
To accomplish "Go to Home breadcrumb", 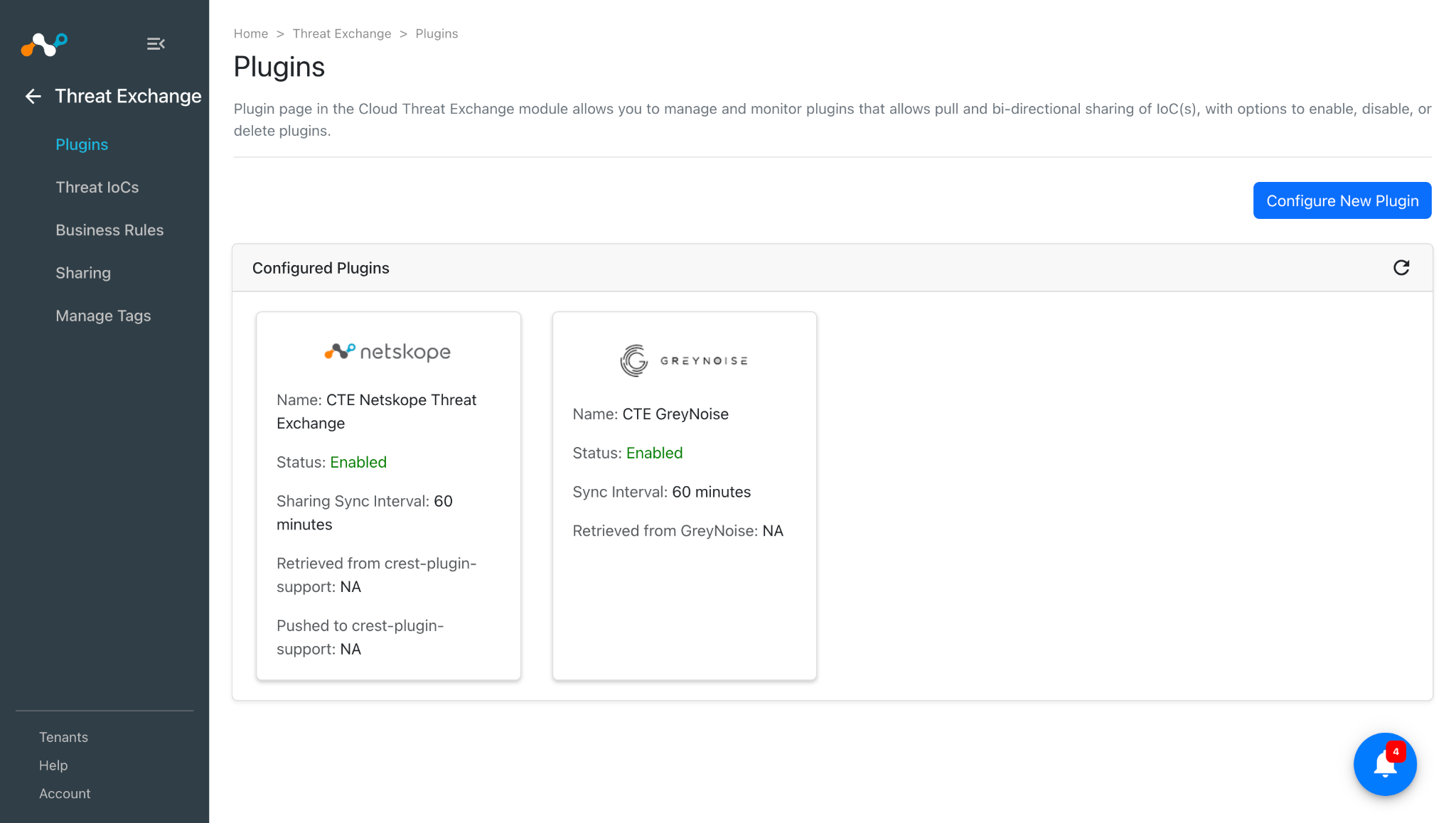I will pyautogui.click(x=251, y=33).
